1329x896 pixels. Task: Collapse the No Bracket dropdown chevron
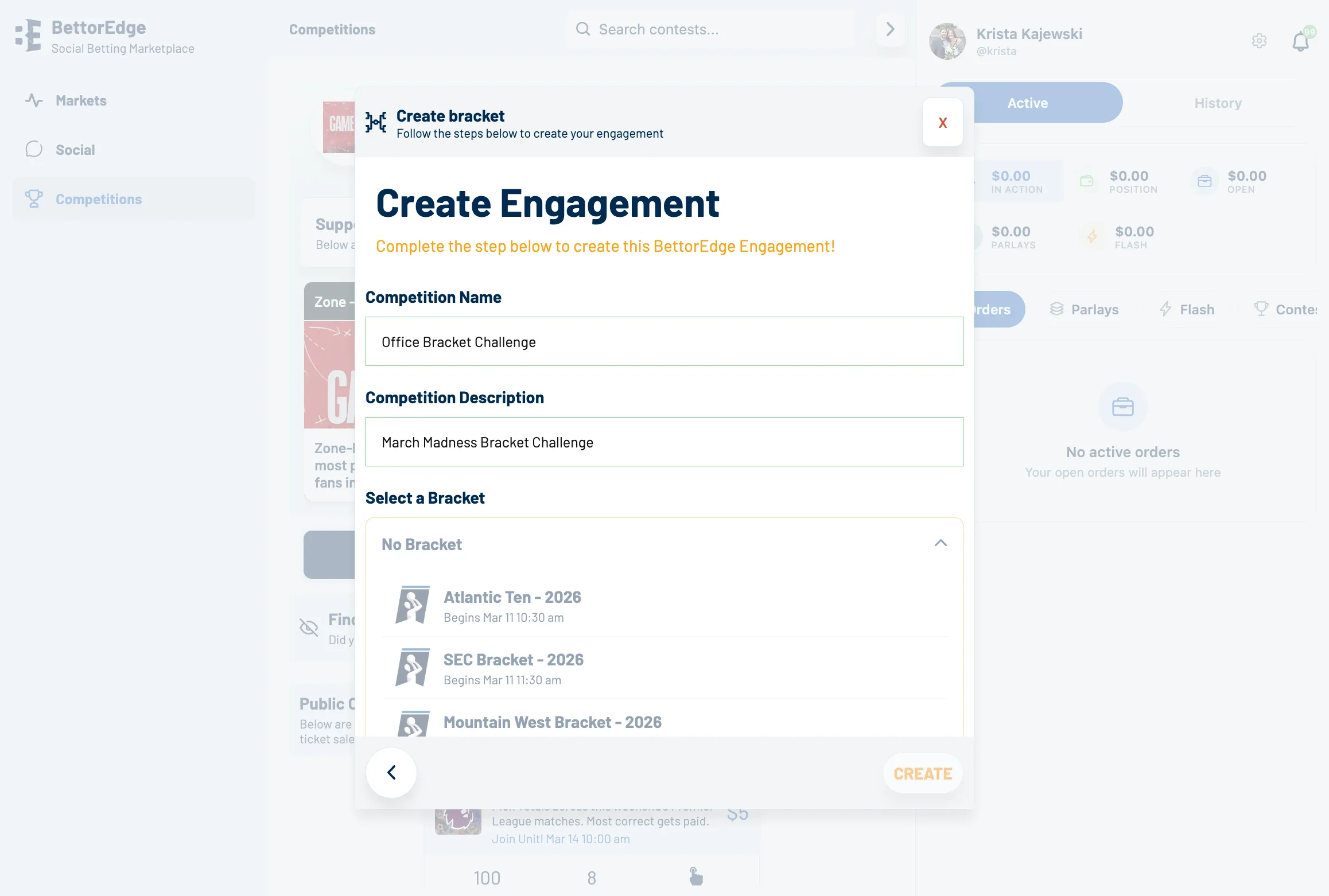941,543
